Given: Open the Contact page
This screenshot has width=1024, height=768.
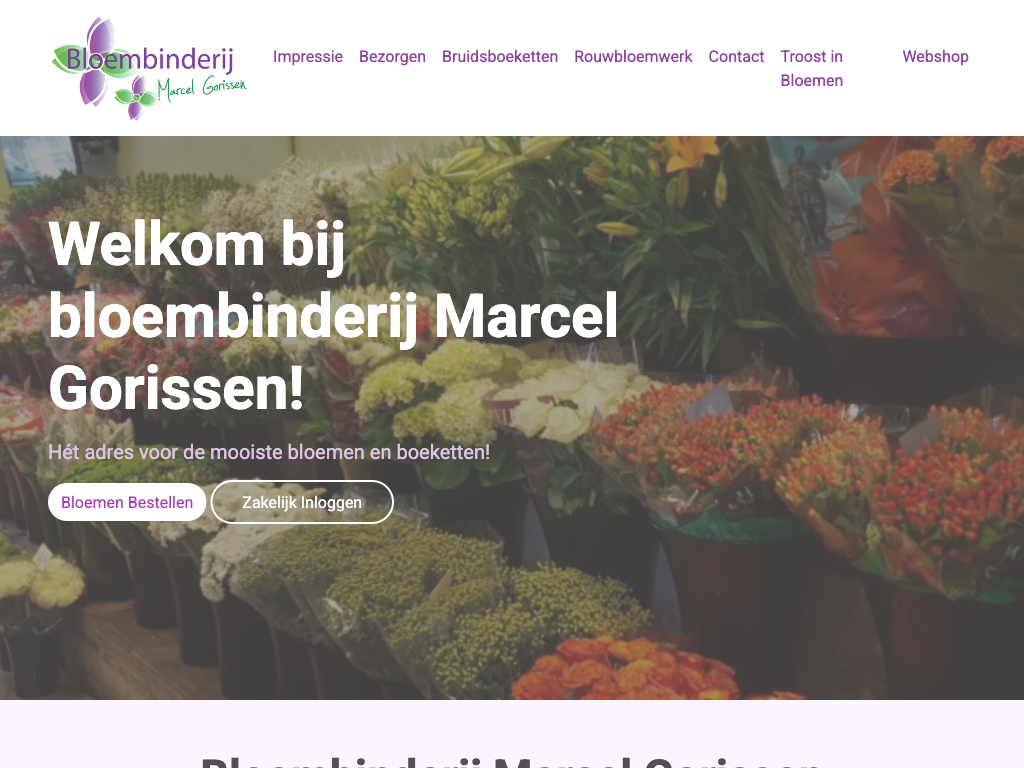Looking at the screenshot, I should [x=736, y=57].
